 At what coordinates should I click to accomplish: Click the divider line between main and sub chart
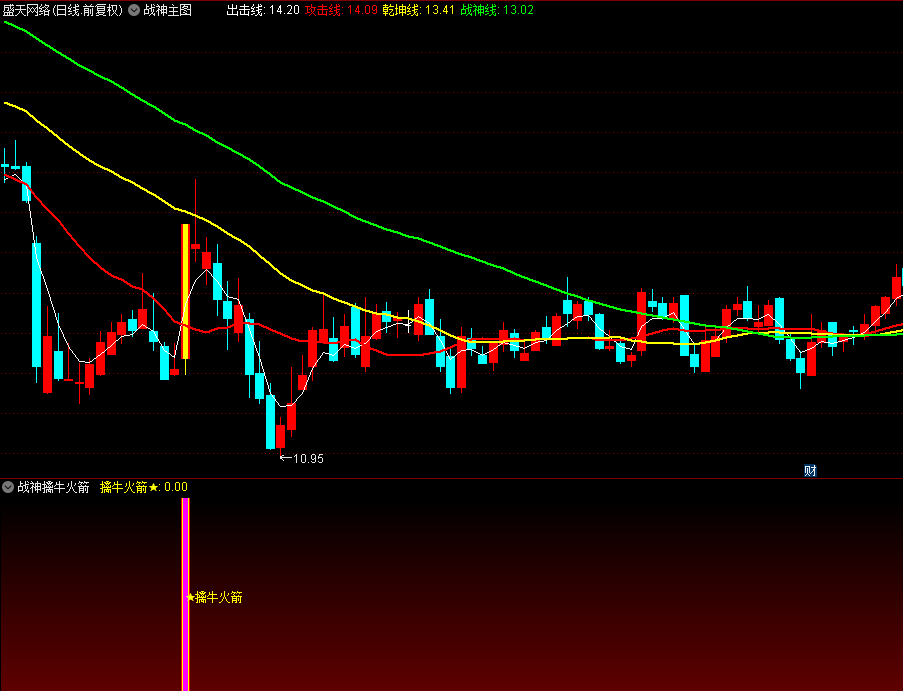tap(451, 478)
